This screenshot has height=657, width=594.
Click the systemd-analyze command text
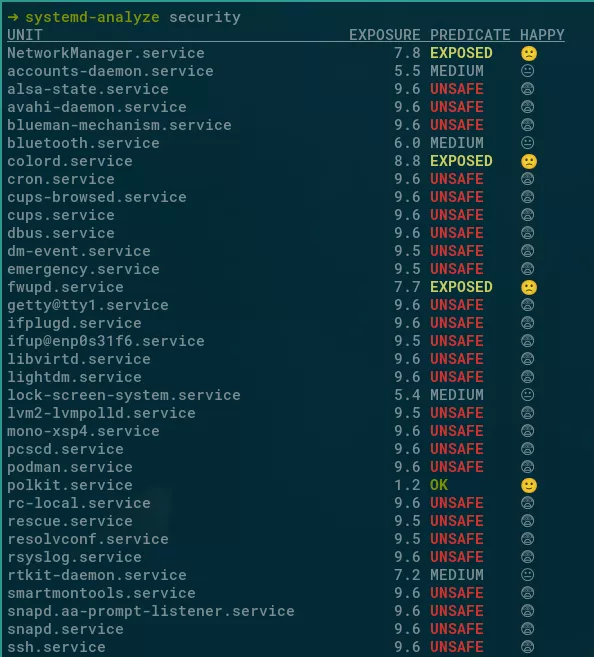pos(92,17)
